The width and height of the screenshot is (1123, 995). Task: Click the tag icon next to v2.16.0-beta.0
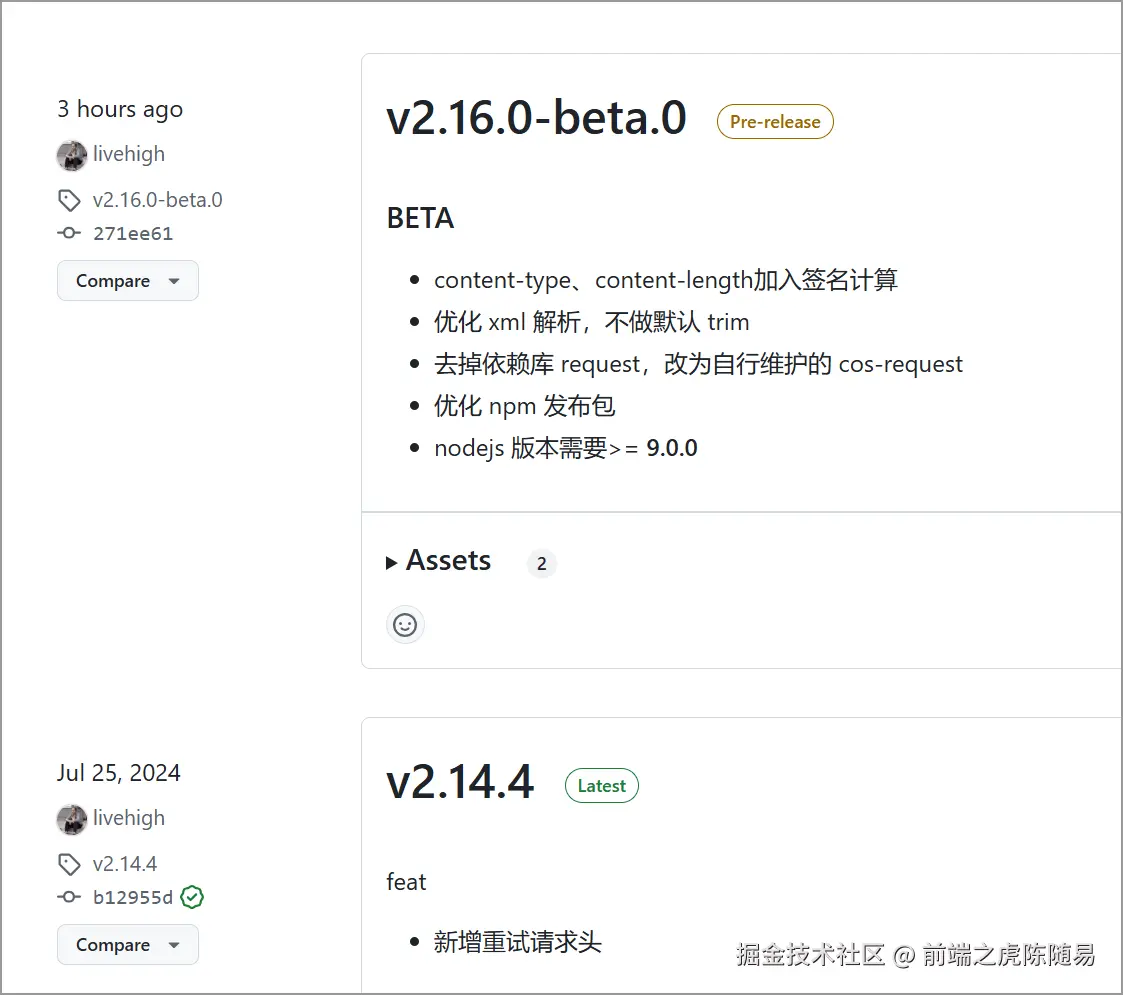[x=69, y=201]
